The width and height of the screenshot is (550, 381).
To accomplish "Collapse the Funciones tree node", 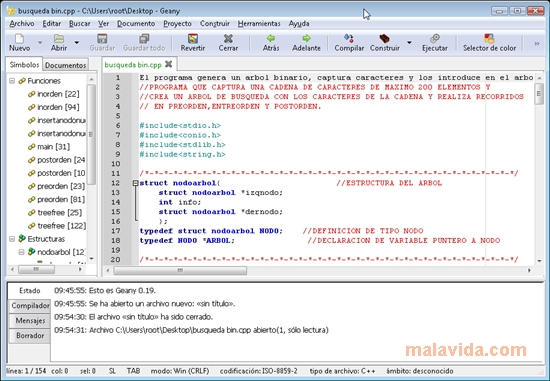I will 12,81.
